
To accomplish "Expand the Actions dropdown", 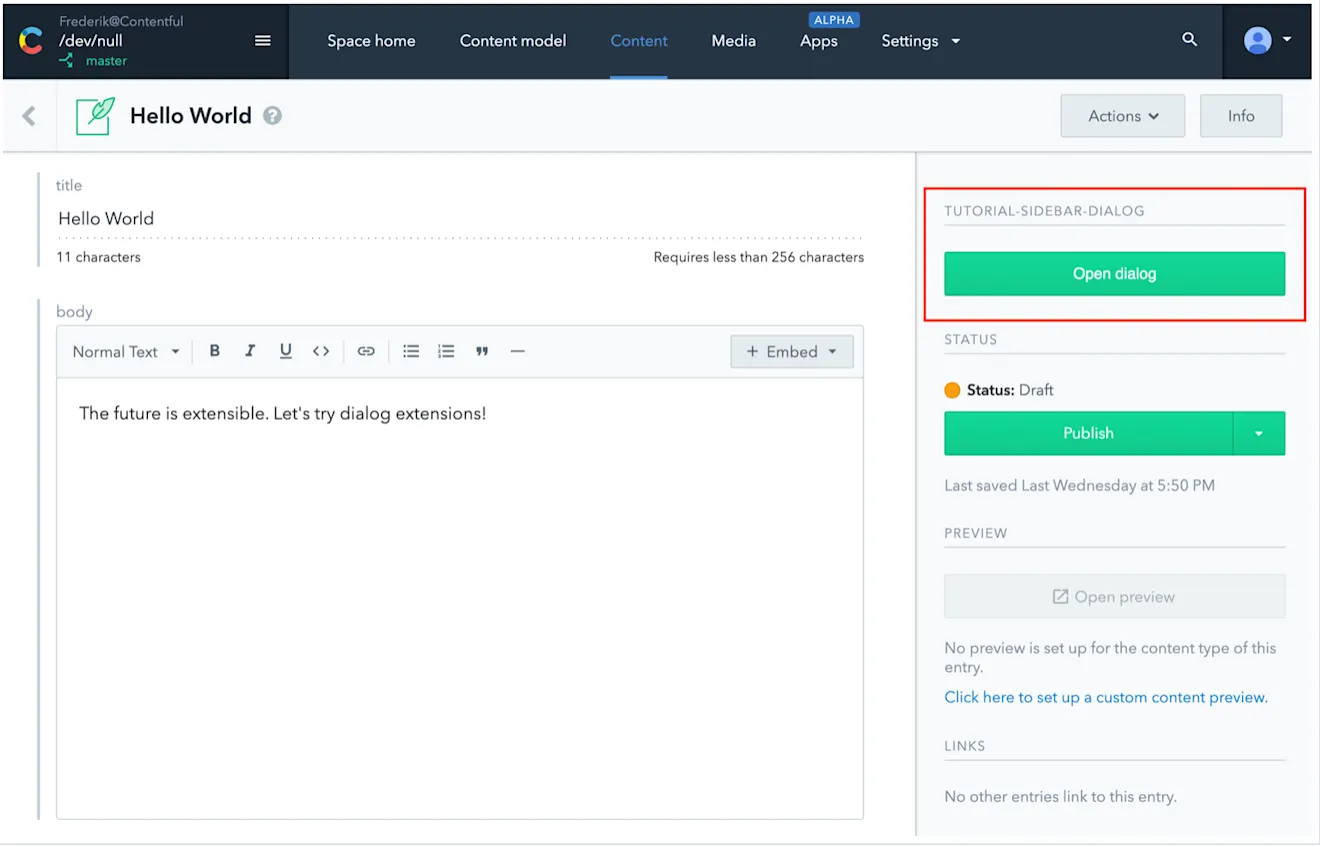I will (x=1123, y=116).
